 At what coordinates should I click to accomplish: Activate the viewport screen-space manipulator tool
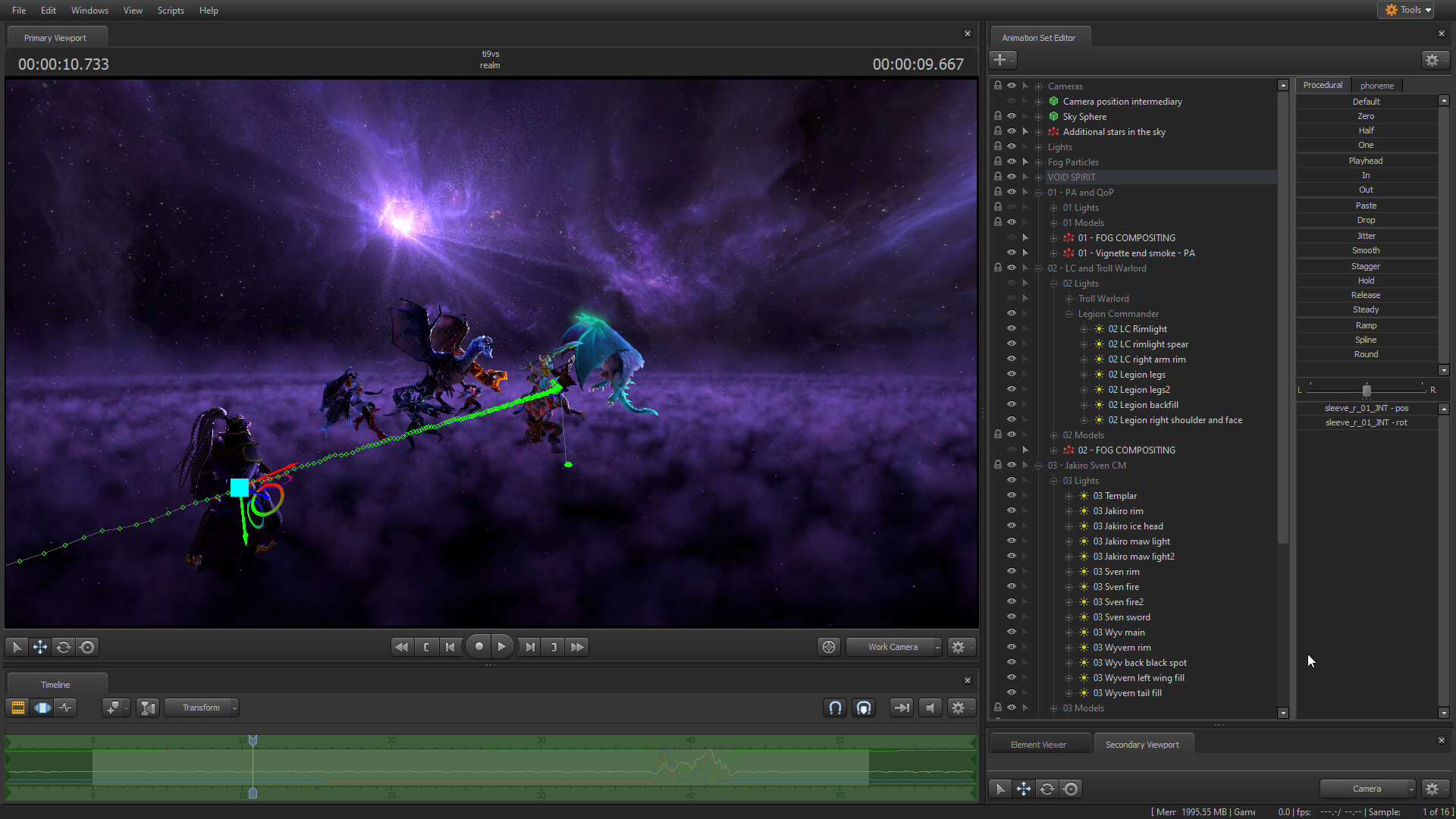(87, 647)
